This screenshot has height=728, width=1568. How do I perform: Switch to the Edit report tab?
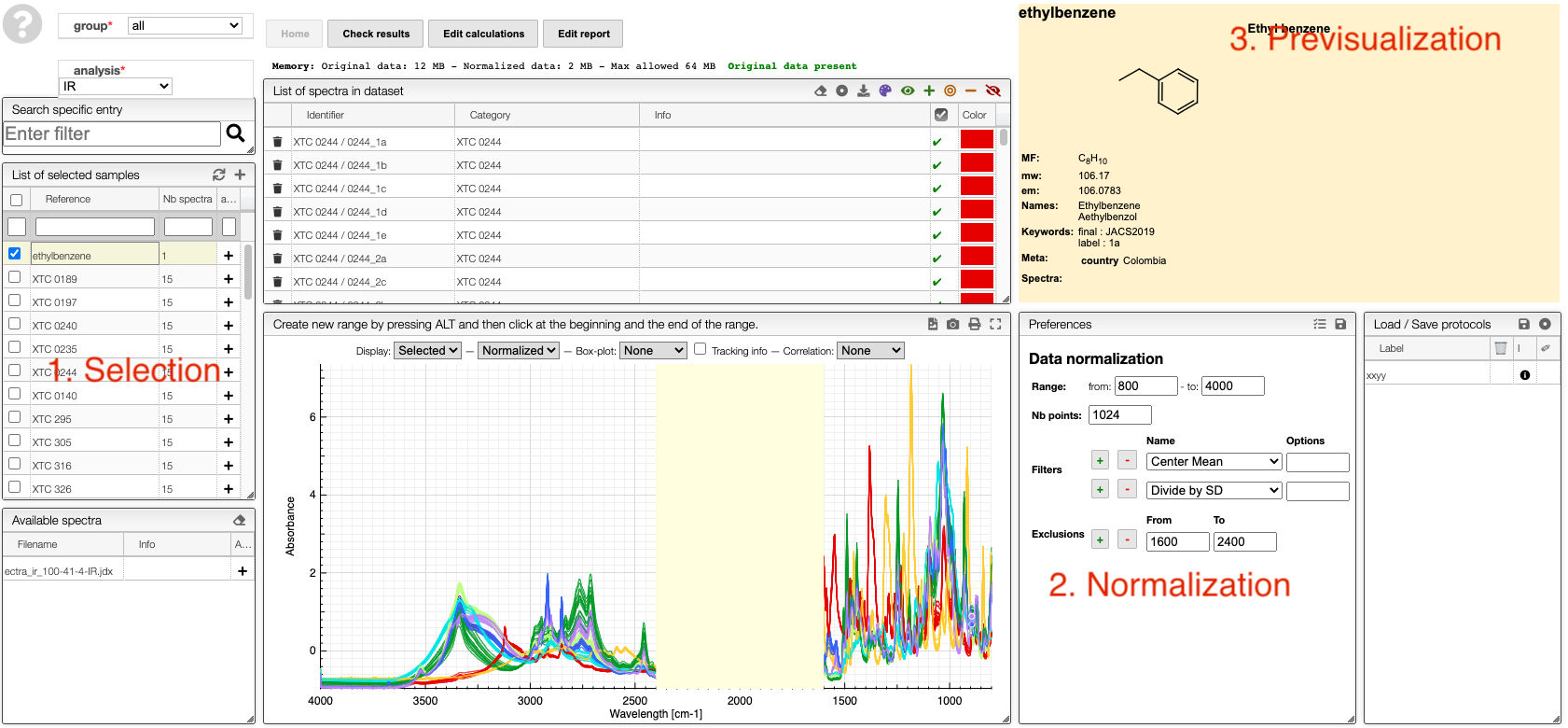click(583, 34)
